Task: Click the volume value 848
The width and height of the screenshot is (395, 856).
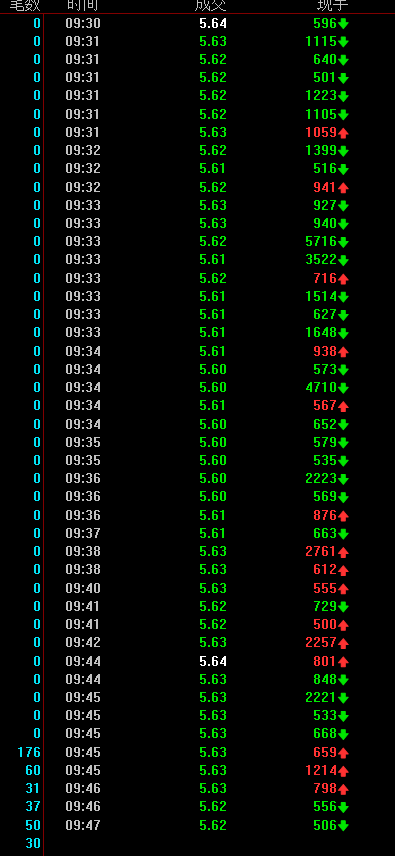Action: (325, 679)
